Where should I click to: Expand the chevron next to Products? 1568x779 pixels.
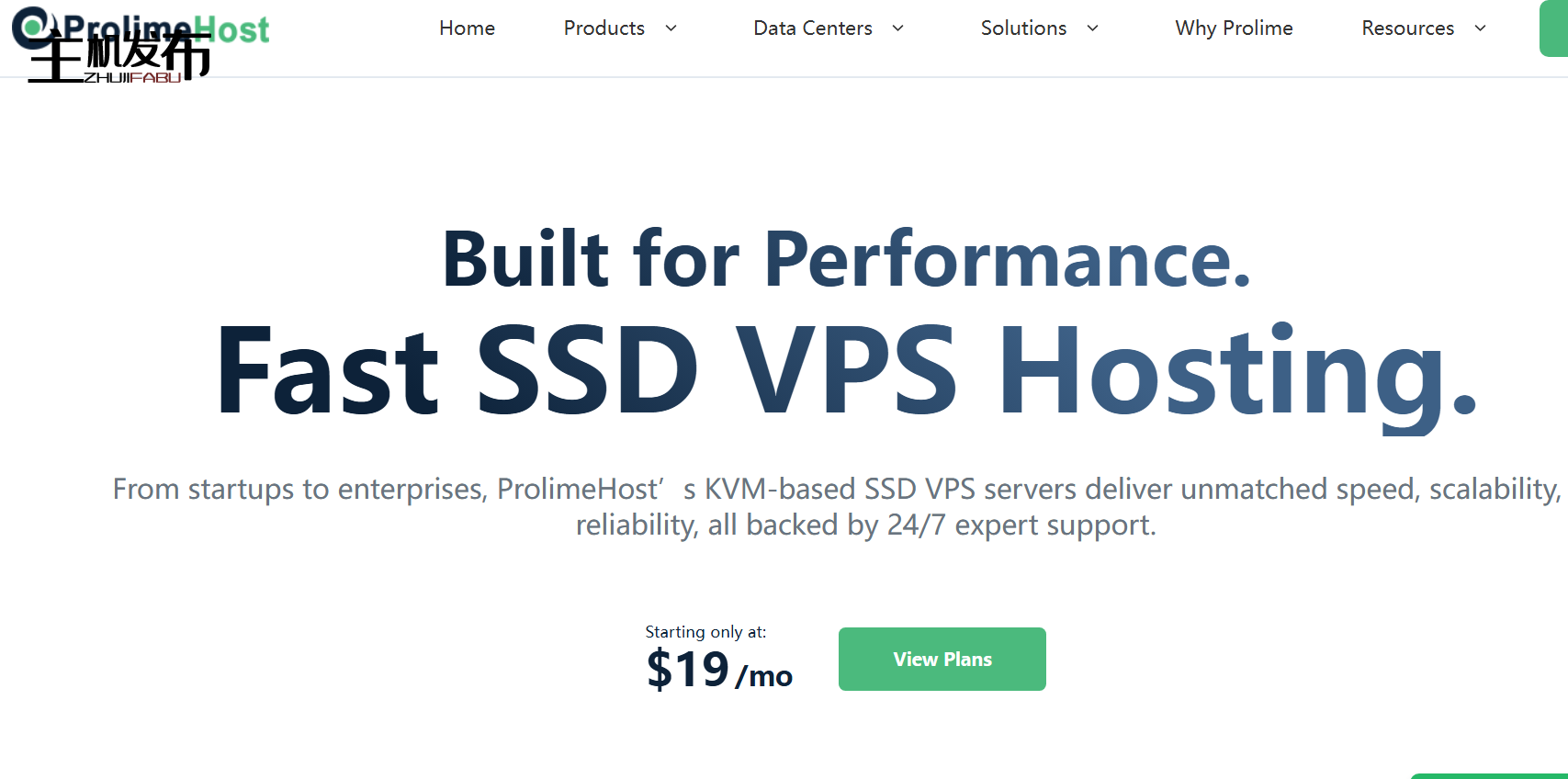point(671,28)
